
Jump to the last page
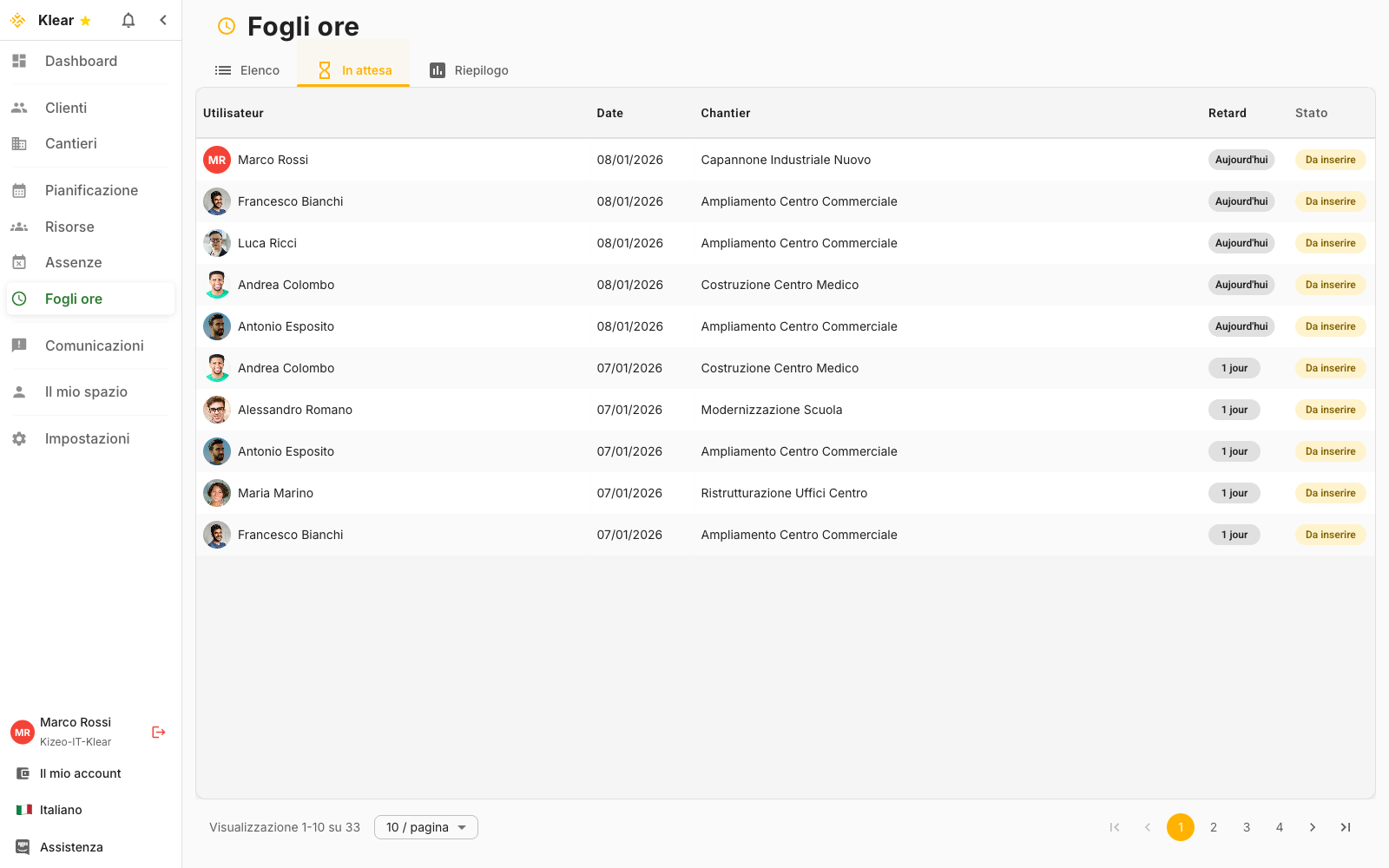pyautogui.click(x=1346, y=827)
